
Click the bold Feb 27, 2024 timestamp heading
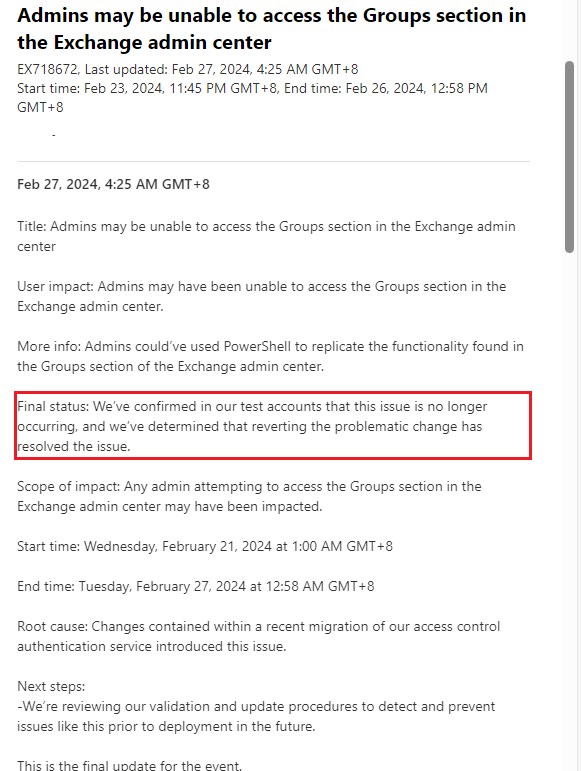[113, 184]
